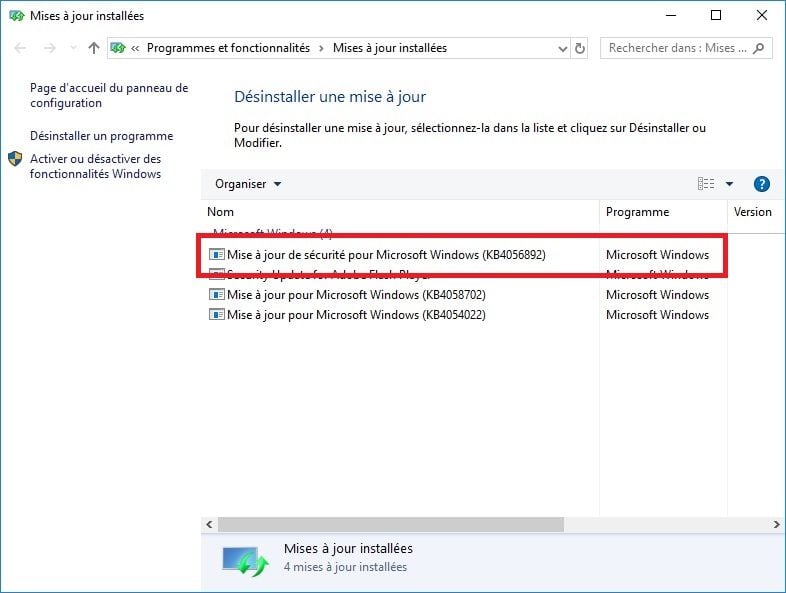Click Microsoft Windows cell for KB4054022

click(657, 315)
